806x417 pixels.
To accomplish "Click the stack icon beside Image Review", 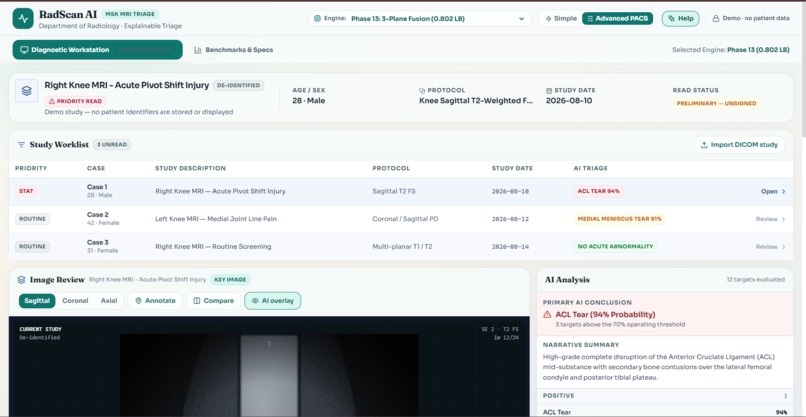I will click(x=21, y=280).
